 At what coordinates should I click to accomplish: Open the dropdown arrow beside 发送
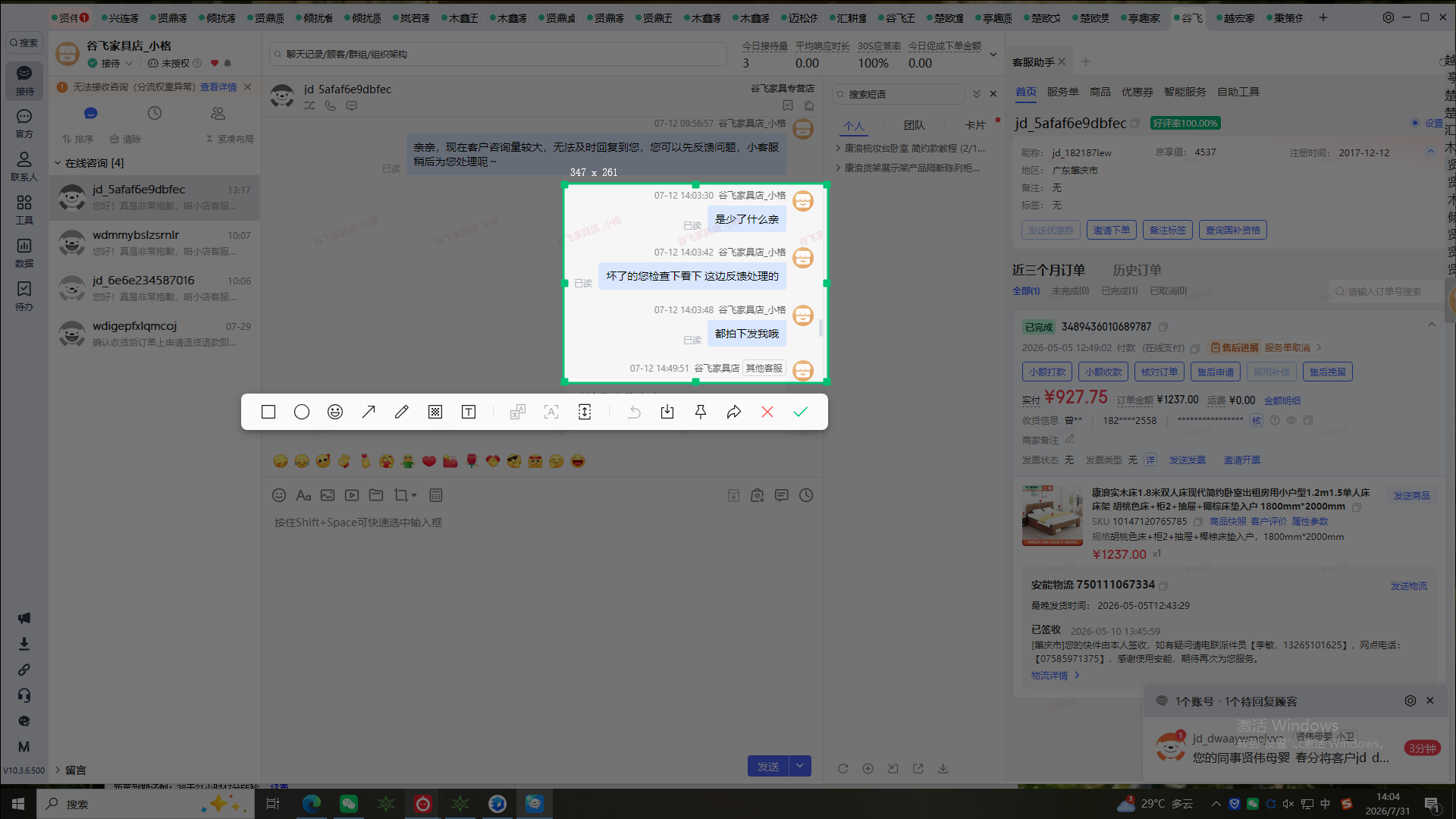click(x=800, y=767)
